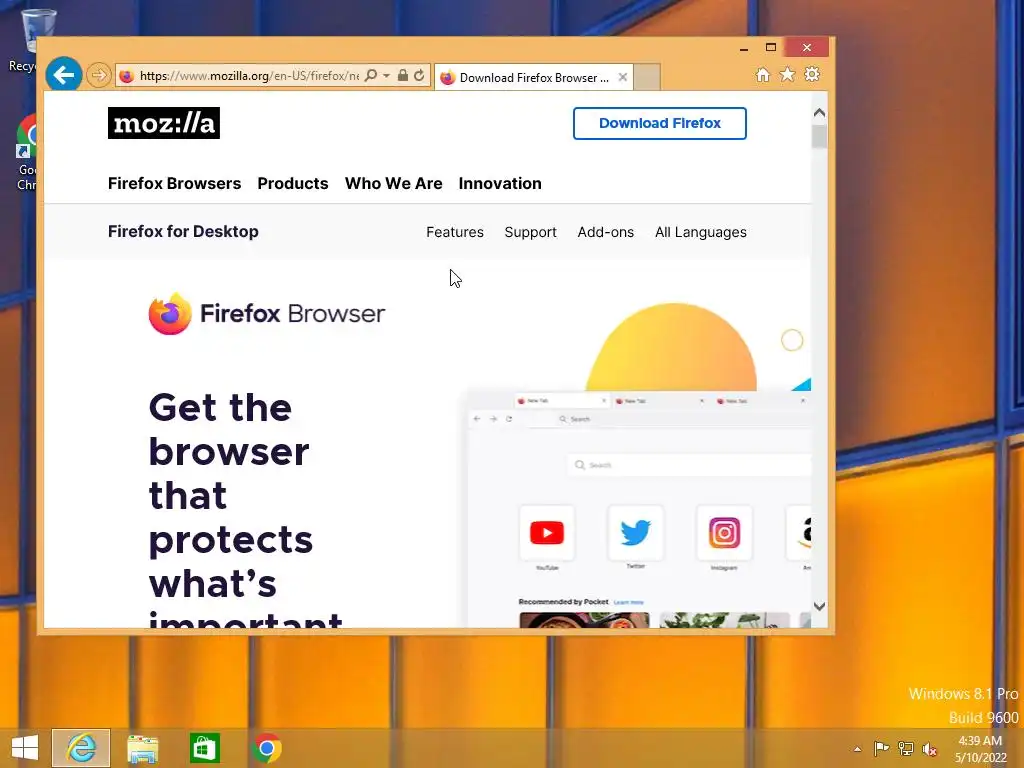This screenshot has width=1024, height=768.
Task: Open File Explorer from the taskbar
Action: [142, 748]
